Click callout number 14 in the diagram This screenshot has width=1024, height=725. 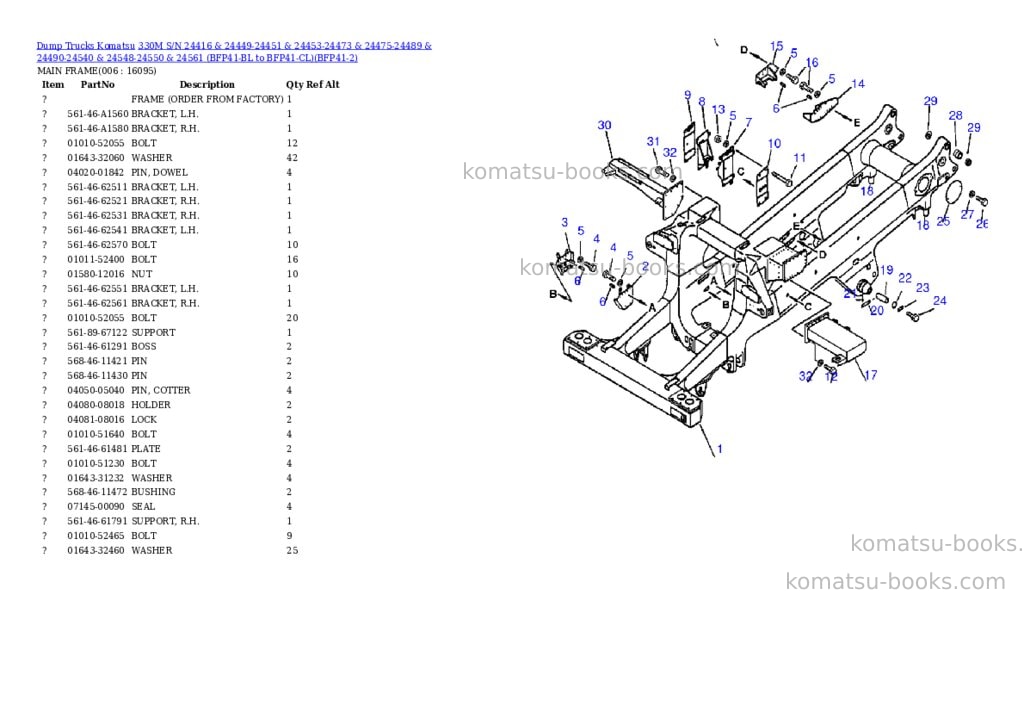click(858, 84)
